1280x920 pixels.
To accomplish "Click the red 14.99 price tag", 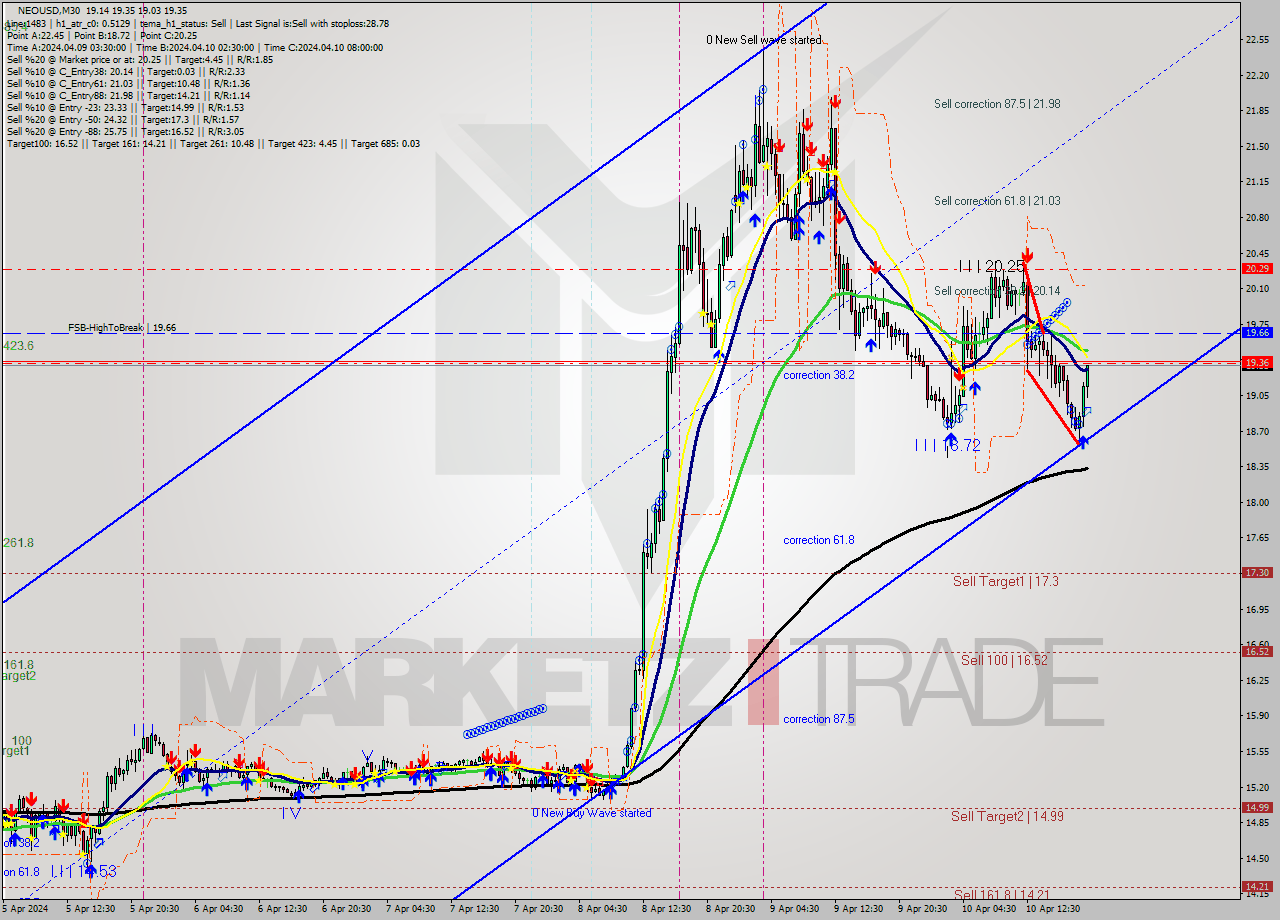I will coord(1257,807).
